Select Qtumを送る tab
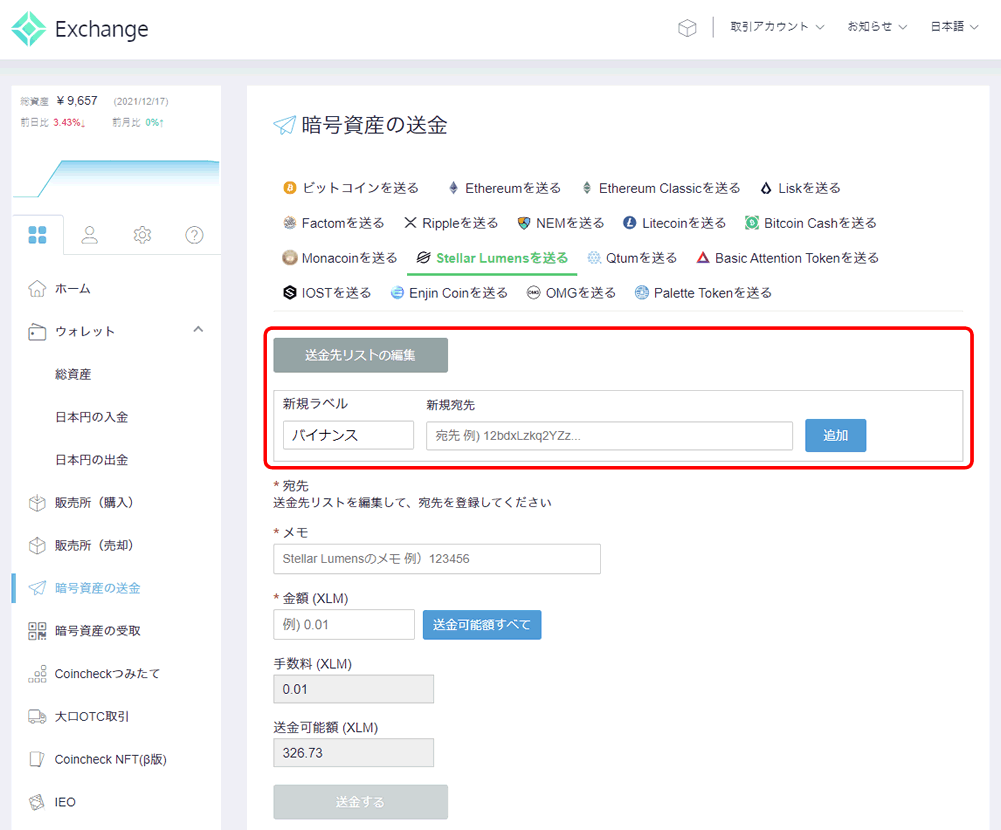Screen dimensions: 1001x830 click(632, 258)
